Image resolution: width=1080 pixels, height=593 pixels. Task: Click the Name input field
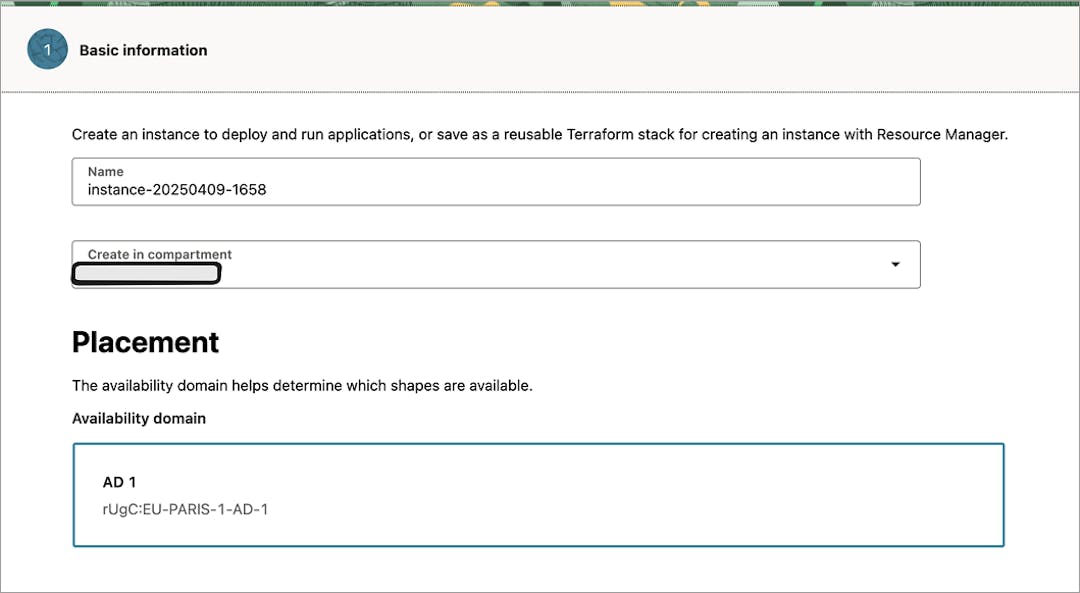(495, 187)
